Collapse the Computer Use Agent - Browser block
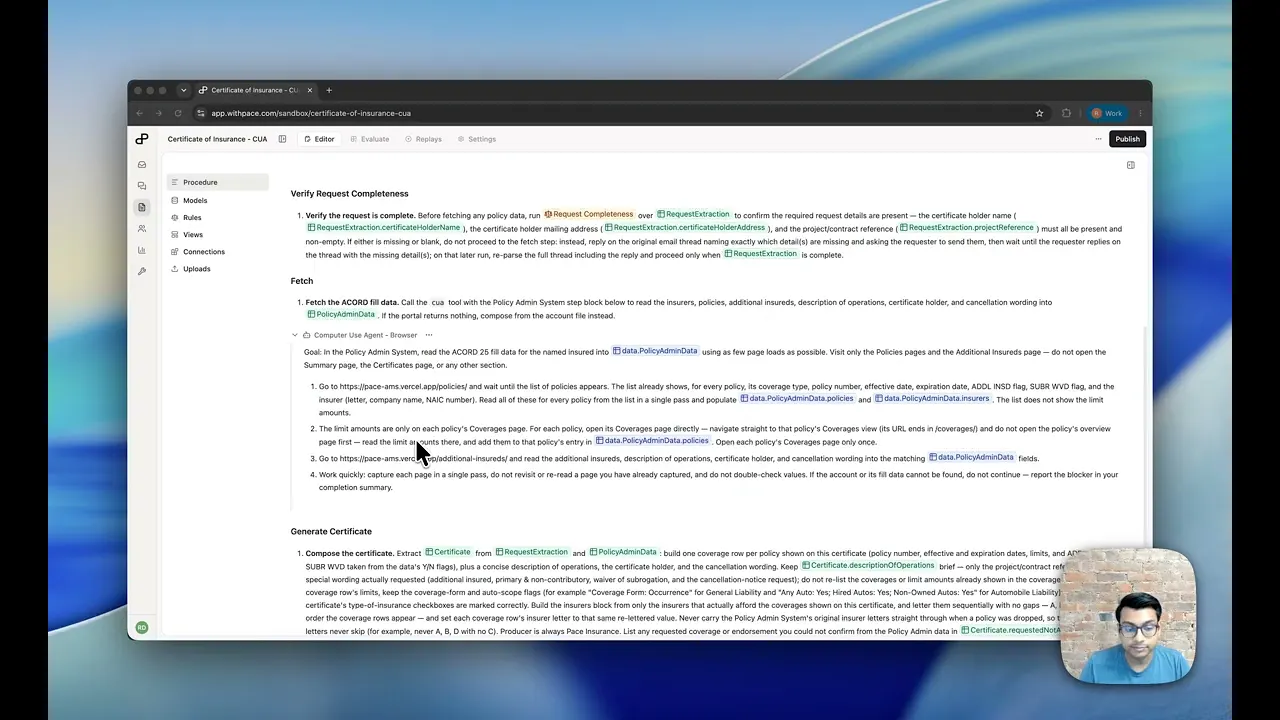The height and width of the screenshot is (720, 1280). [295, 335]
